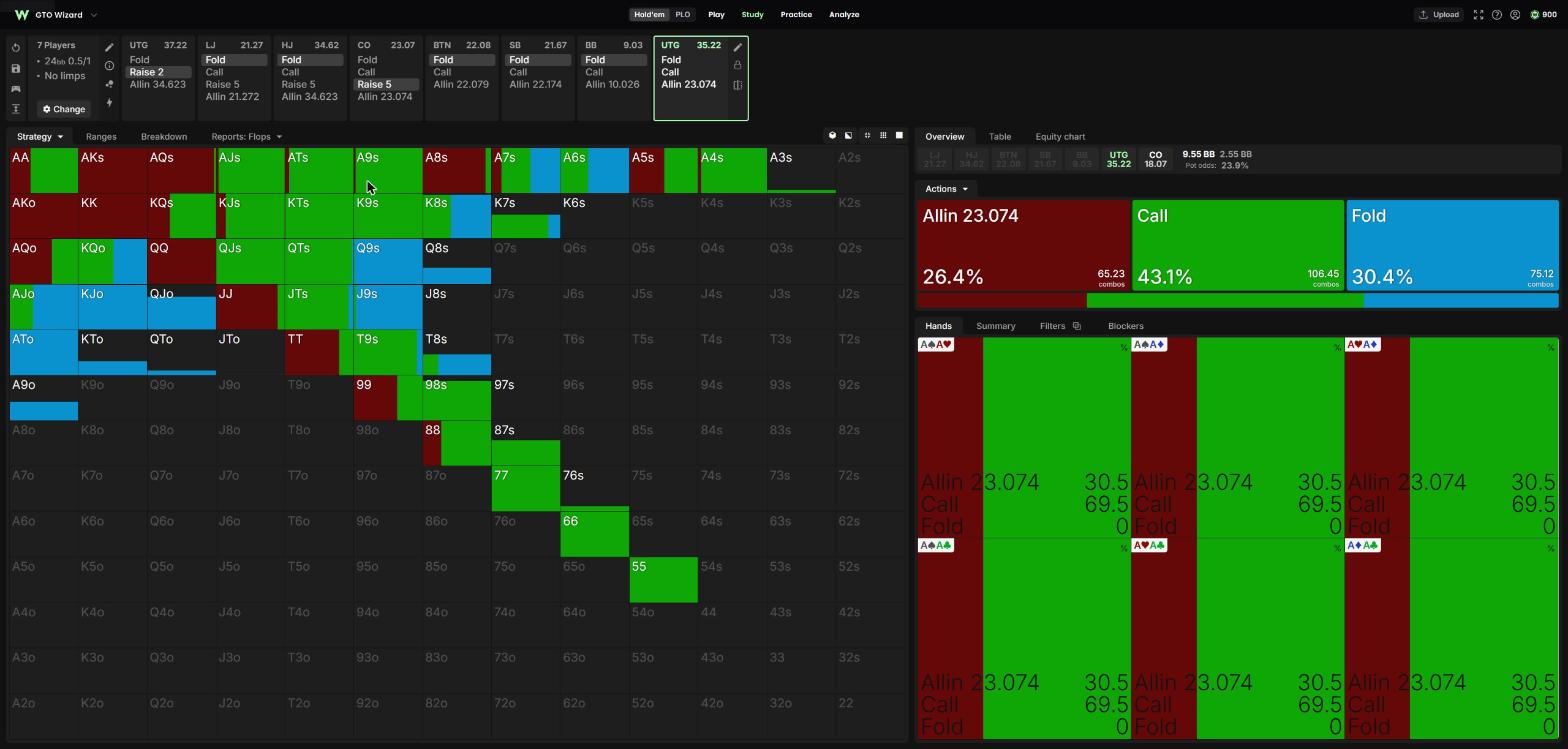Switch to Equity chart tab

tap(1060, 136)
